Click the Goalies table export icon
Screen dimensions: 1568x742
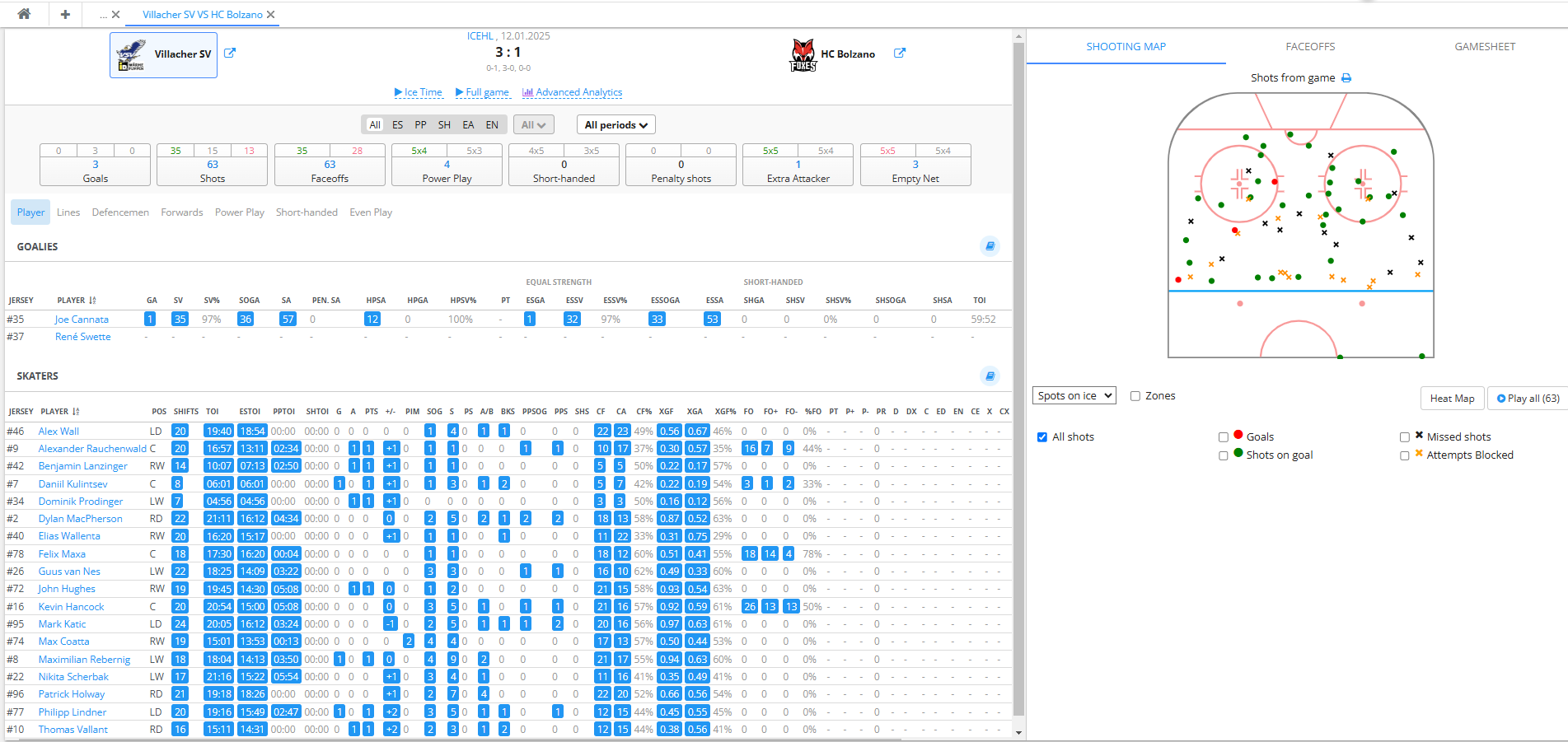[990, 246]
